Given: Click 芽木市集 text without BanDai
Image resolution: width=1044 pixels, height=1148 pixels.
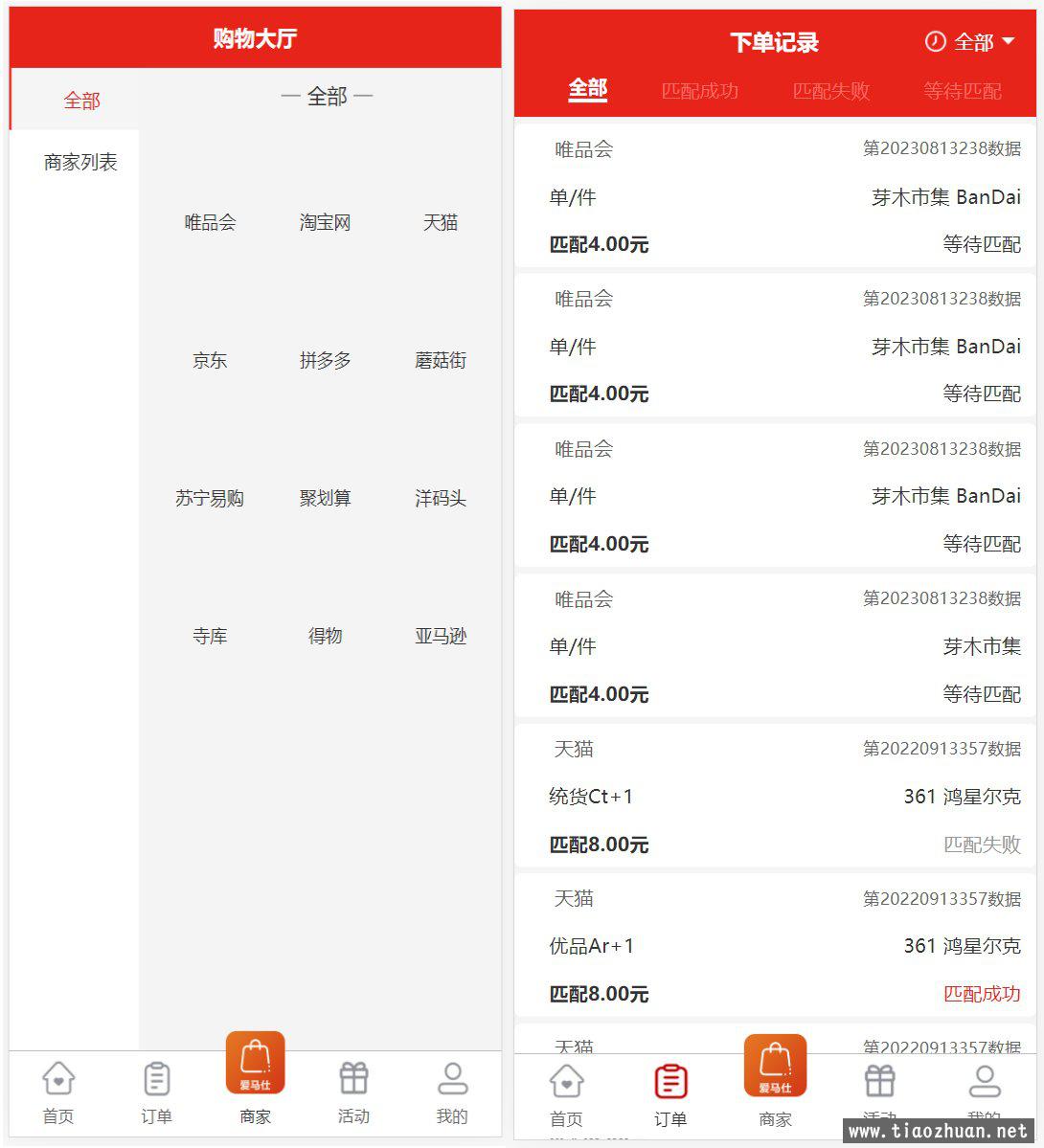Looking at the screenshot, I should 982,646.
